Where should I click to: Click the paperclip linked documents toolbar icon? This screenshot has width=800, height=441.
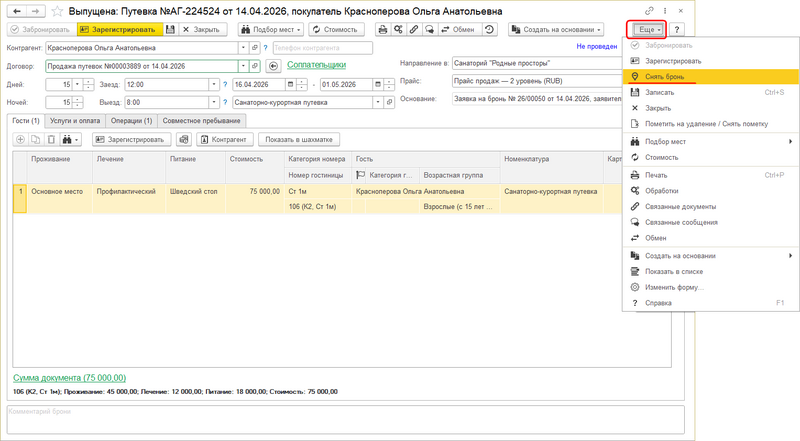414,30
